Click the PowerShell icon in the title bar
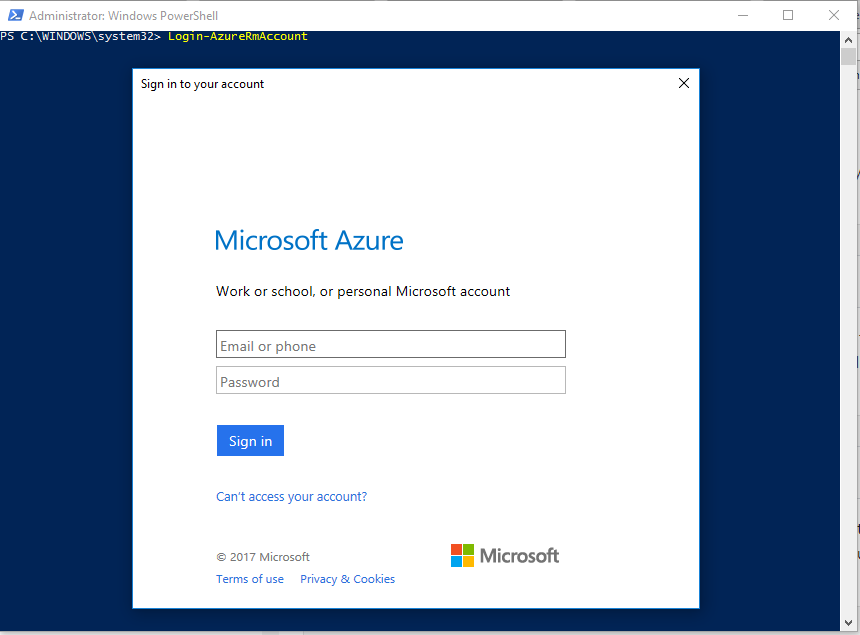Image resolution: width=860 pixels, height=635 pixels. [14, 16]
